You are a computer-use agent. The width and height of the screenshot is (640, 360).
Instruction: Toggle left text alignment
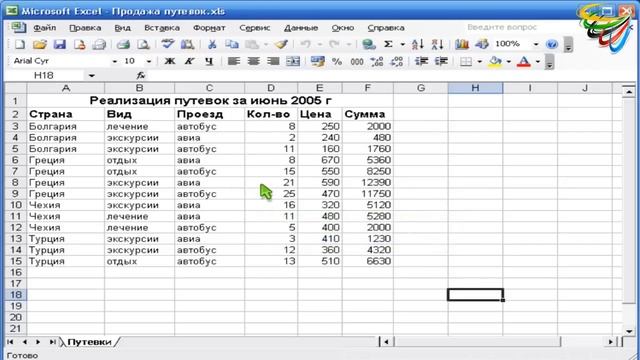click(x=233, y=62)
